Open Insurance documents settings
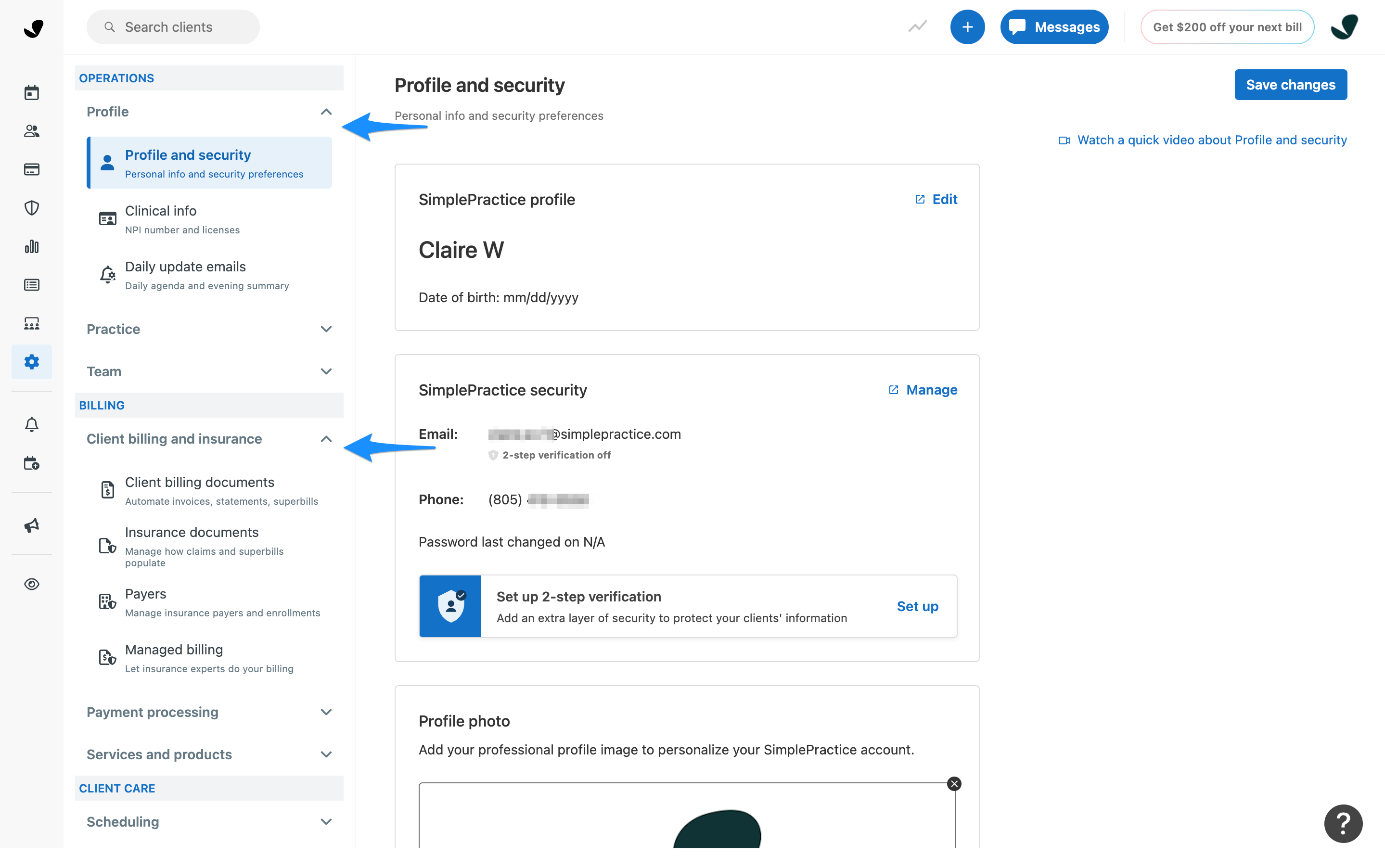Image resolution: width=1385 pixels, height=868 pixels. point(209,546)
